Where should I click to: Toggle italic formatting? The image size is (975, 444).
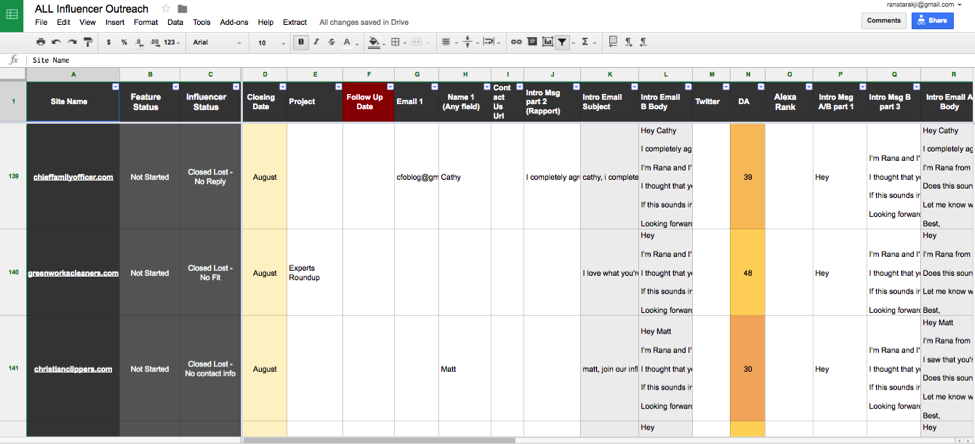pos(317,42)
